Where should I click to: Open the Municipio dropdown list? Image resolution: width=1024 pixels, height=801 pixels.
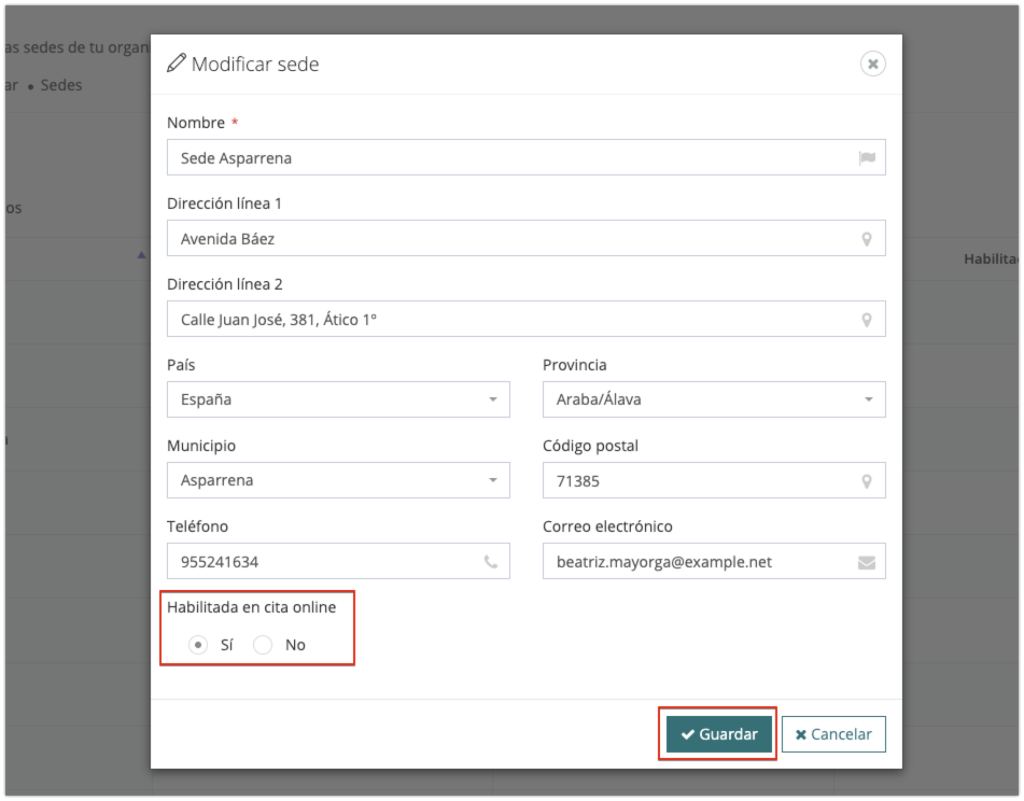click(x=338, y=480)
